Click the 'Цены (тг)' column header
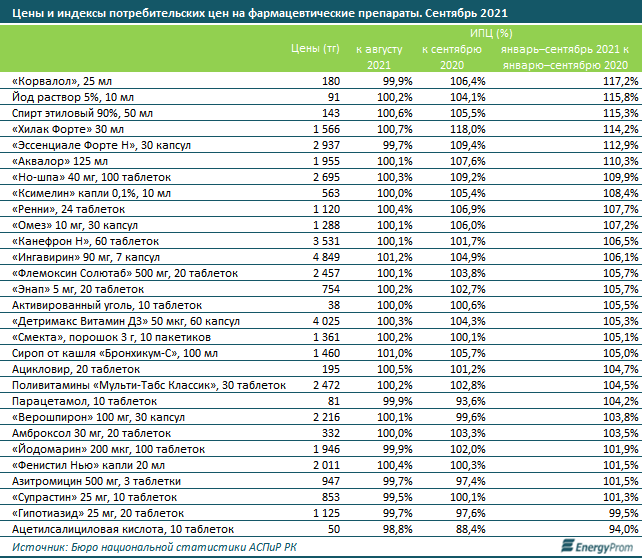 (315, 49)
